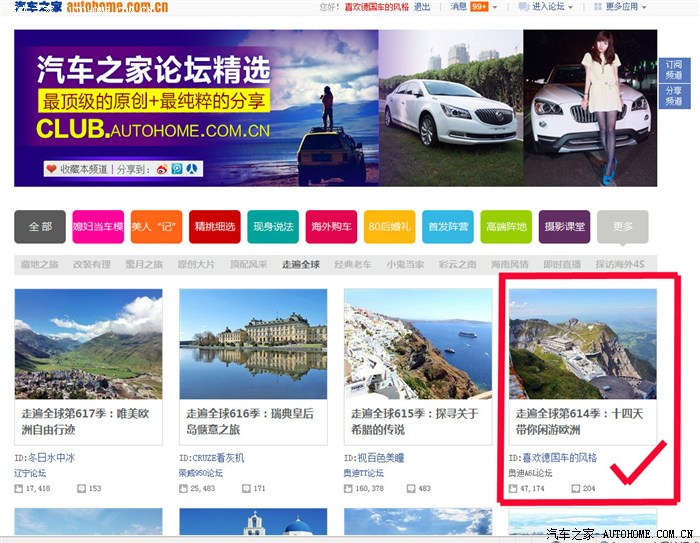Click the 分享频道 side button
Screen dimensions: 700x543
tap(674, 95)
